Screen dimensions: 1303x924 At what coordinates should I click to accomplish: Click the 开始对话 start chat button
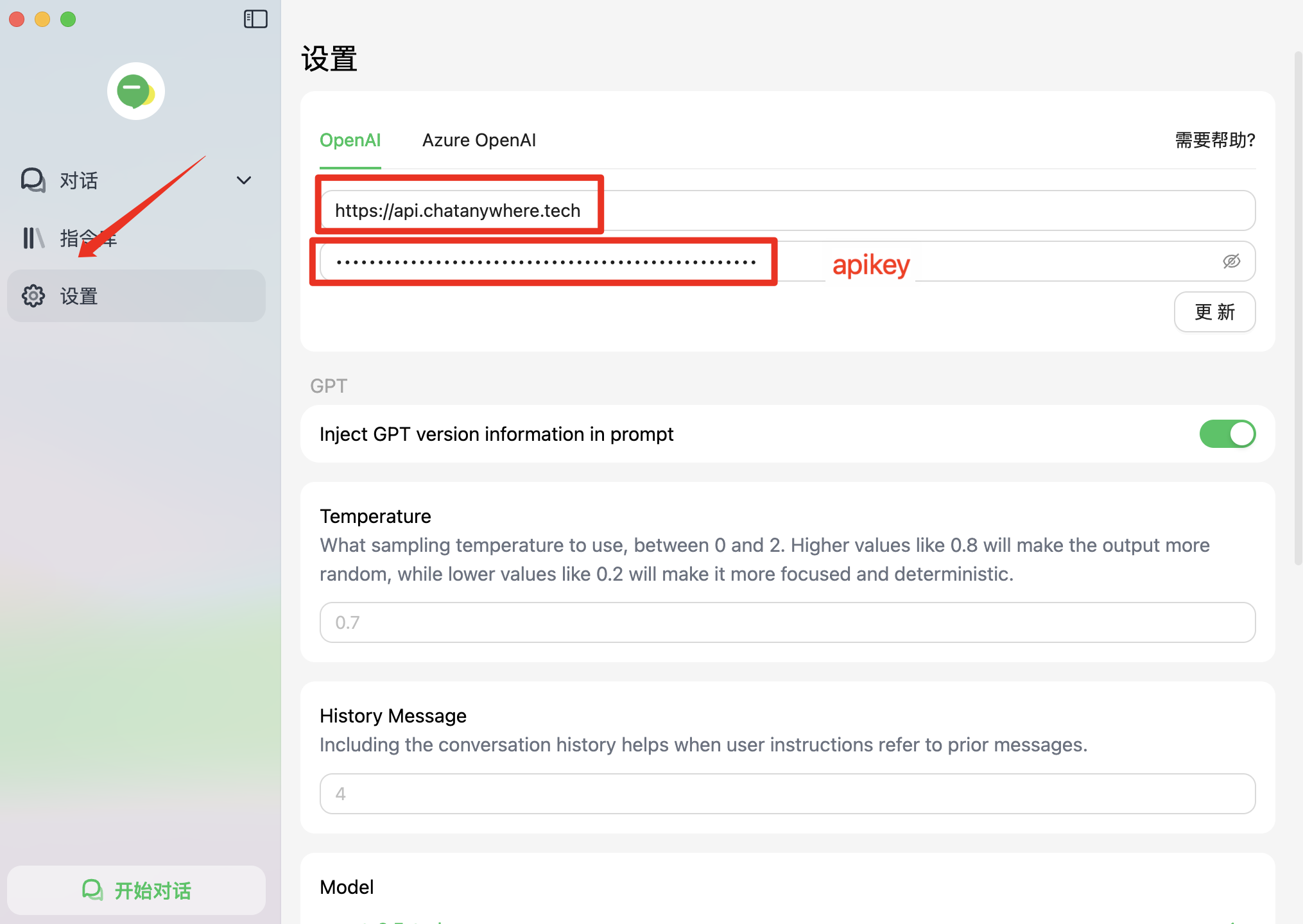[x=136, y=890]
